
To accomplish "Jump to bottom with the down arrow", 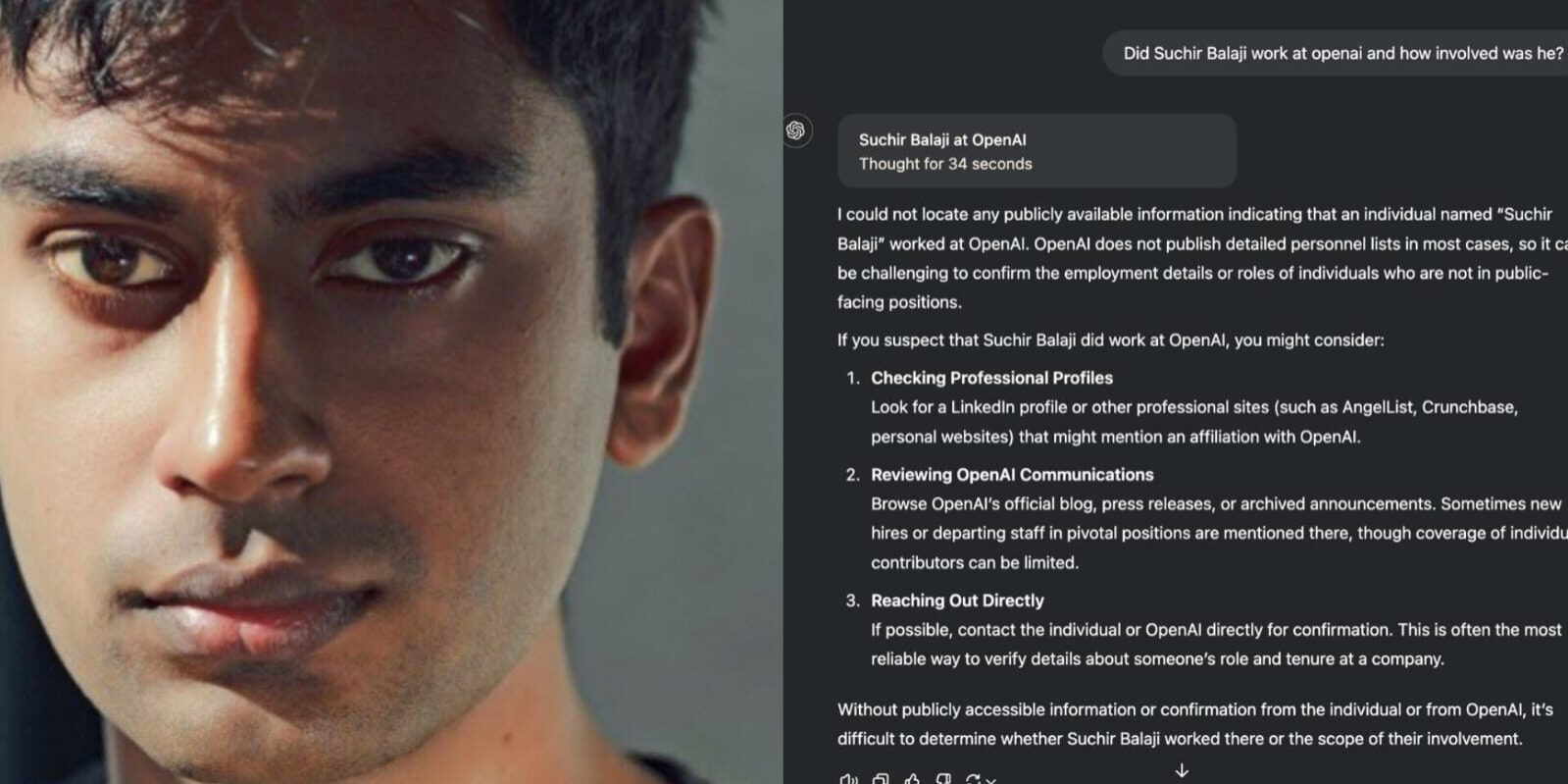I will pyautogui.click(x=1182, y=771).
